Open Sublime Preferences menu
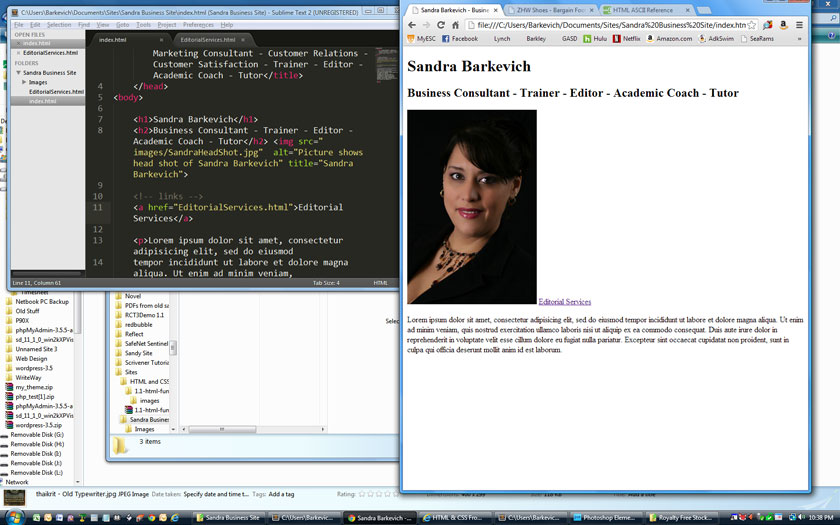The height and width of the screenshot is (525, 840). click(x=198, y=25)
